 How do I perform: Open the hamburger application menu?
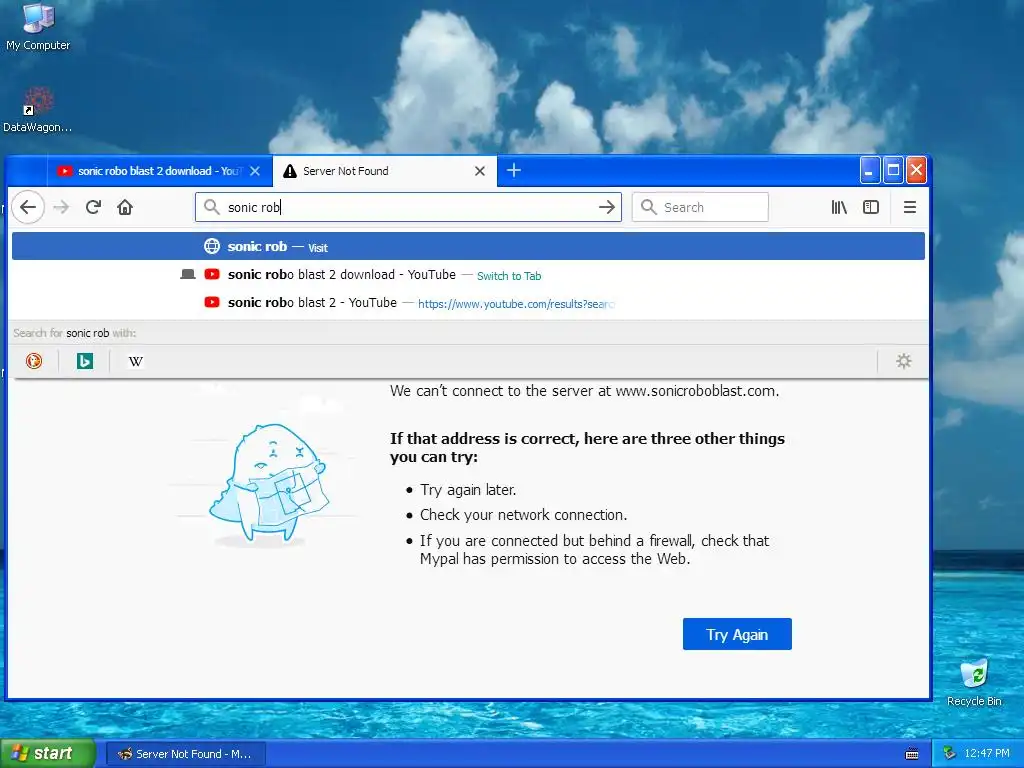(909, 207)
